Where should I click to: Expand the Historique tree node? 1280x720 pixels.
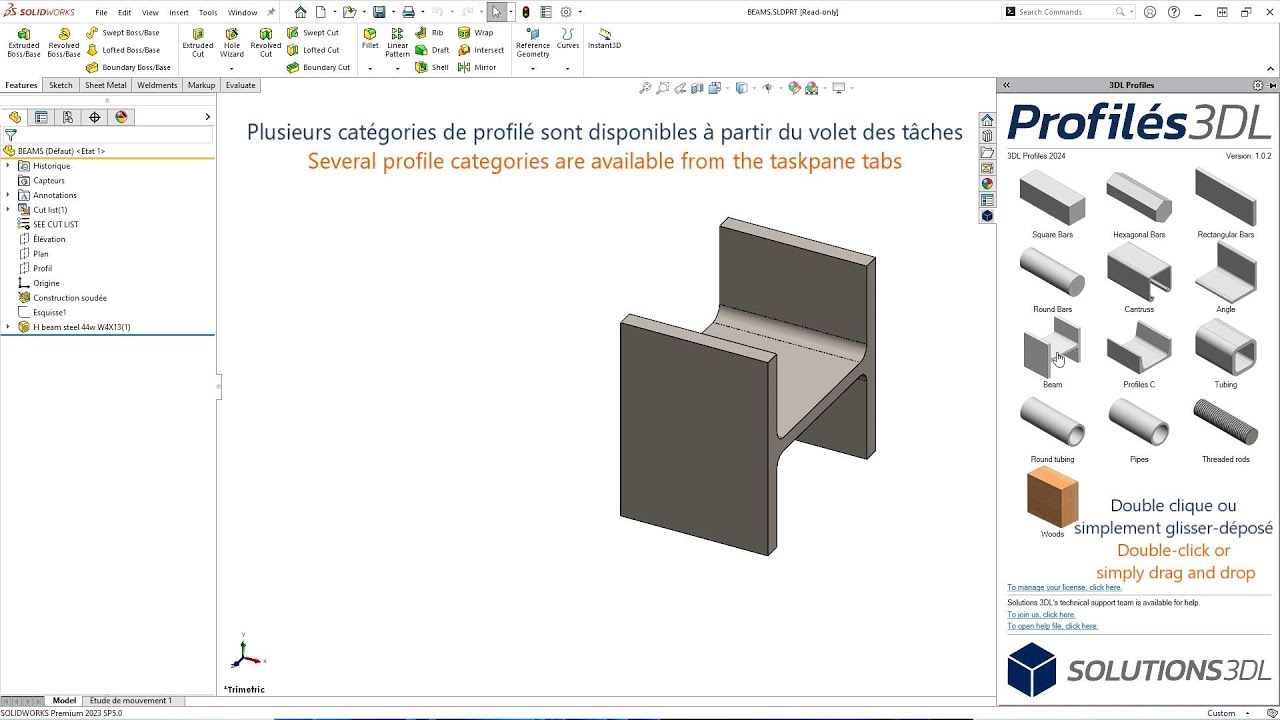tap(8, 166)
